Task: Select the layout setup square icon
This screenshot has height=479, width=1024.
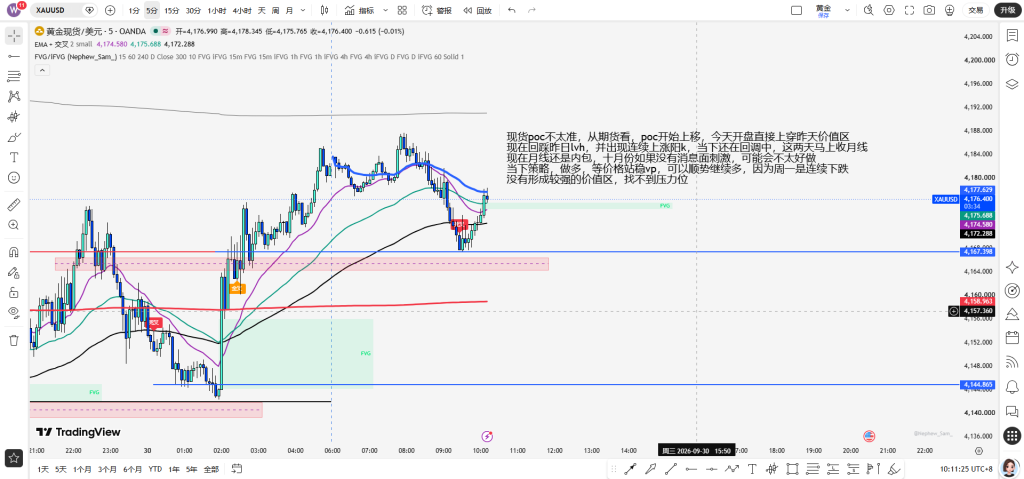Action: click(796, 10)
